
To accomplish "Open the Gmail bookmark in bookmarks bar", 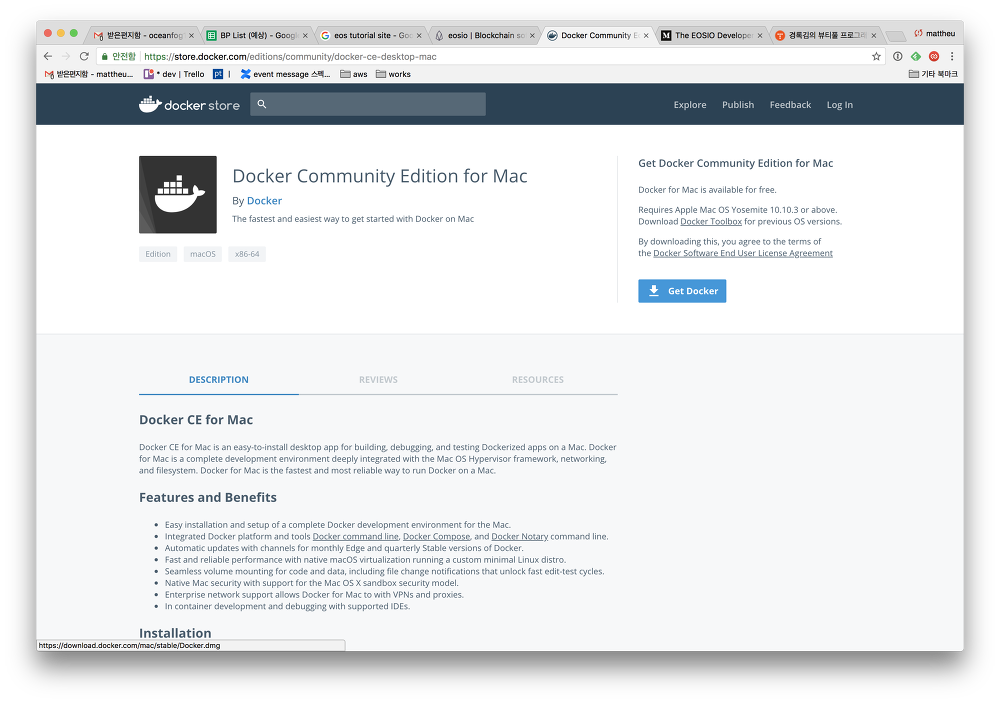I will pos(89,74).
